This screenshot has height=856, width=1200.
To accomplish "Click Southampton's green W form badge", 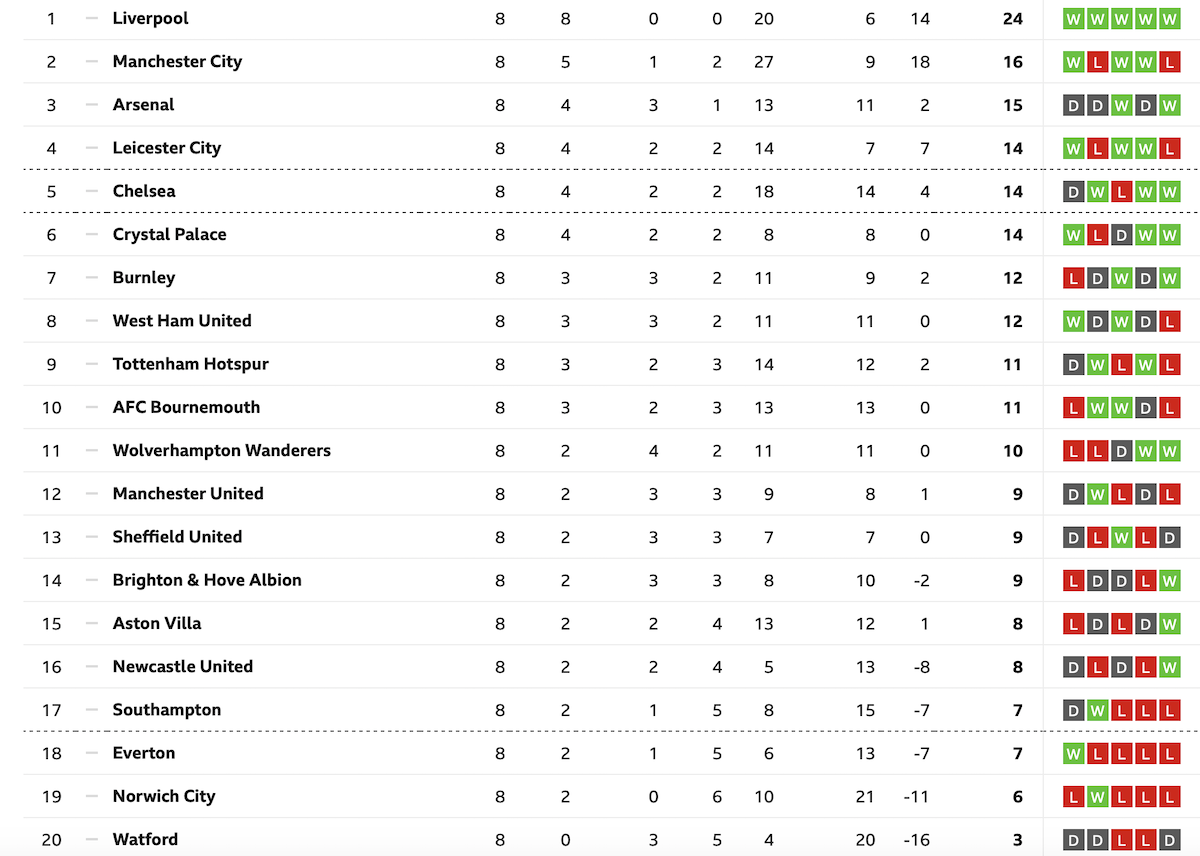I will (x=1098, y=710).
